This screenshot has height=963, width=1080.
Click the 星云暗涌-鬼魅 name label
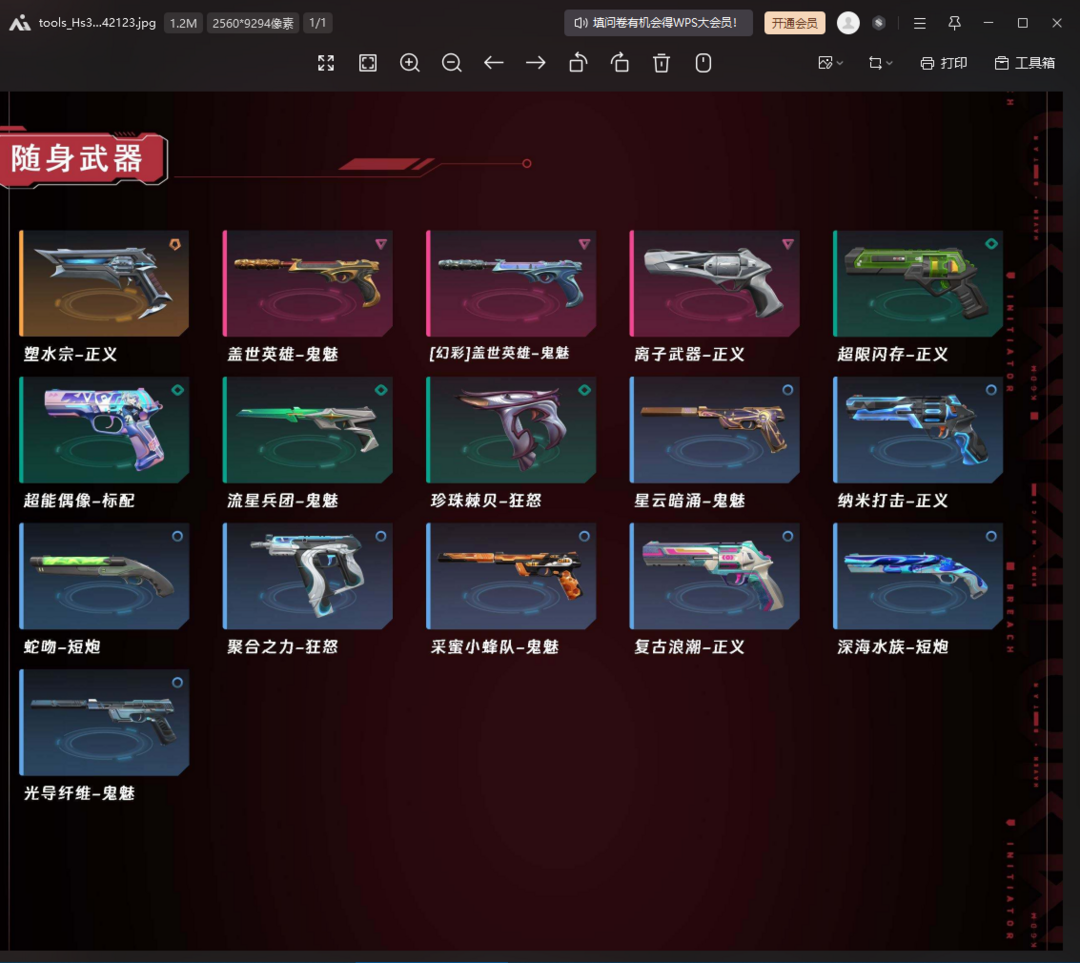pyautogui.click(x=689, y=500)
